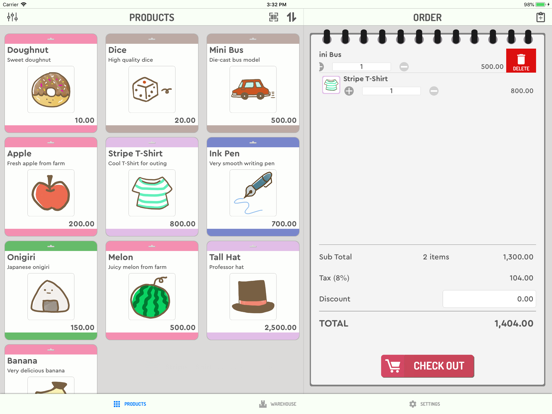Image resolution: width=552 pixels, height=414 pixels.
Task: Click the Stripe T-Shirt quantity field
Action: click(391, 91)
